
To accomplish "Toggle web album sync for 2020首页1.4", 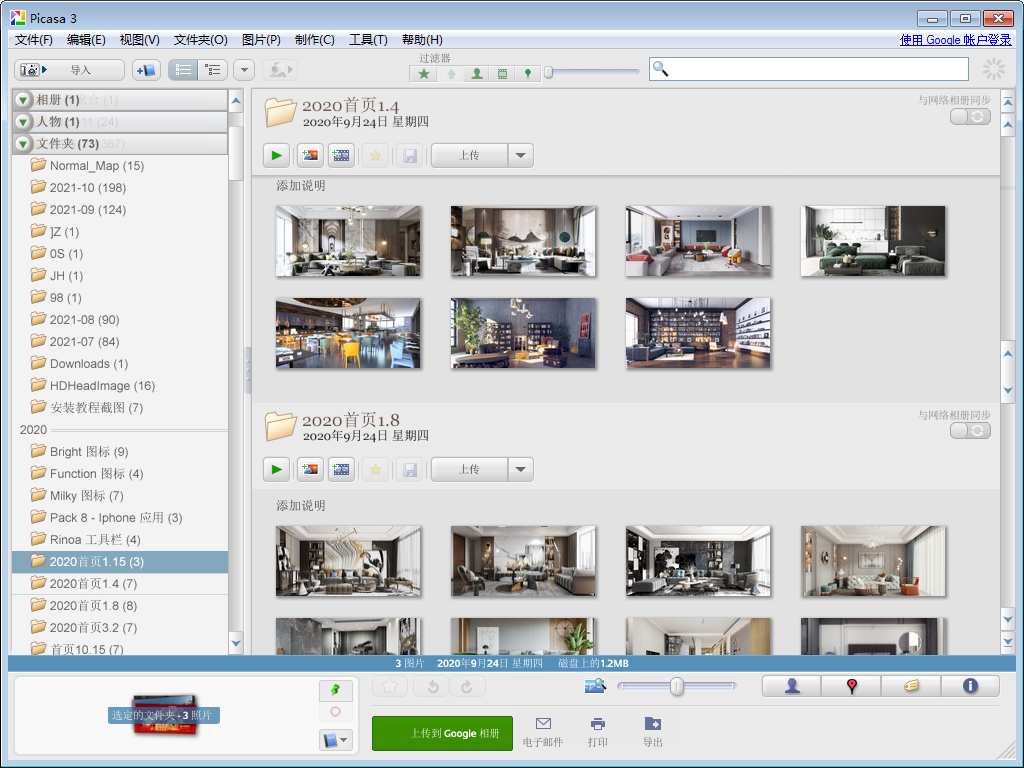I will click(x=970, y=116).
